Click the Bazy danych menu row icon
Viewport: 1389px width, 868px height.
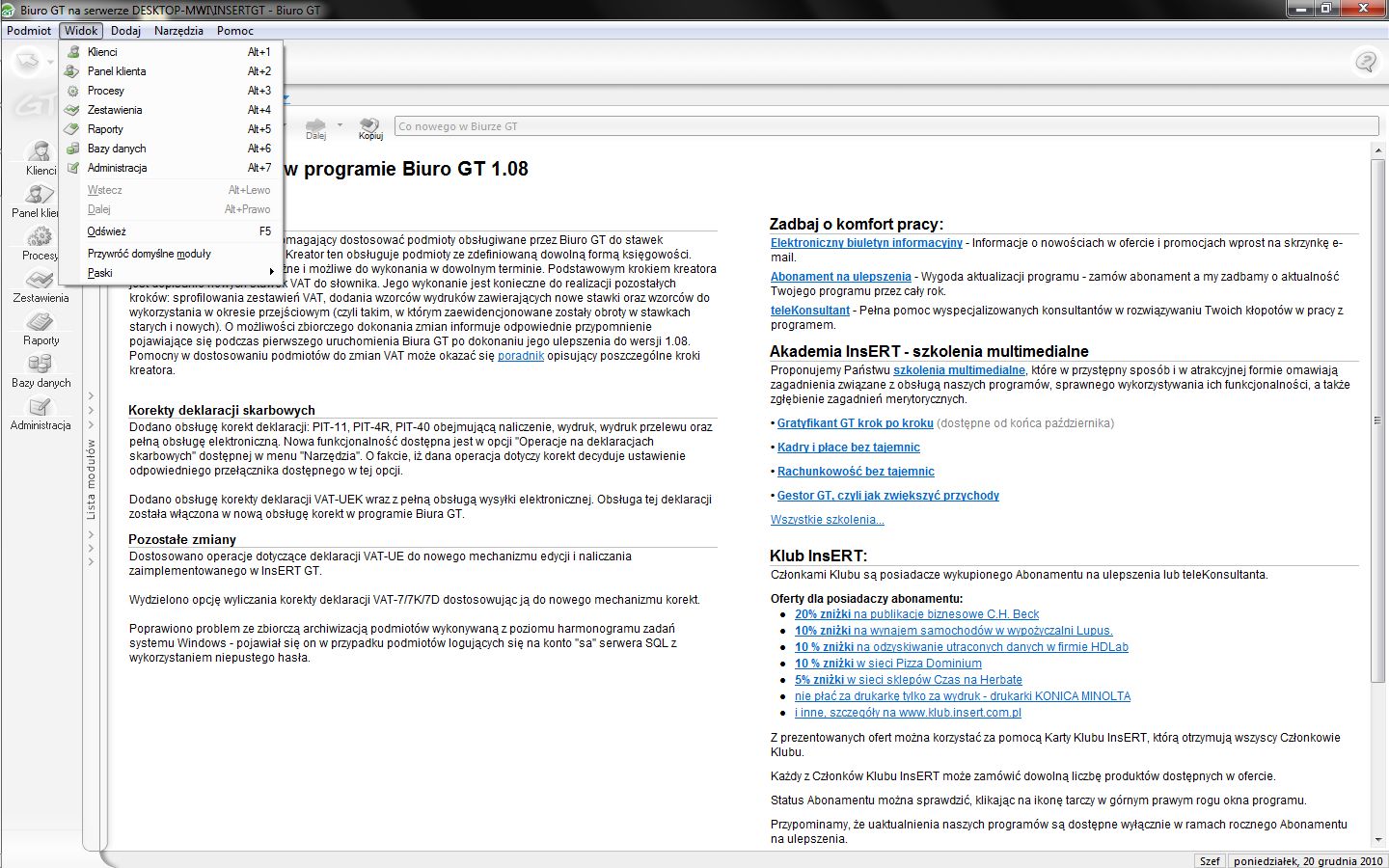tap(72, 149)
